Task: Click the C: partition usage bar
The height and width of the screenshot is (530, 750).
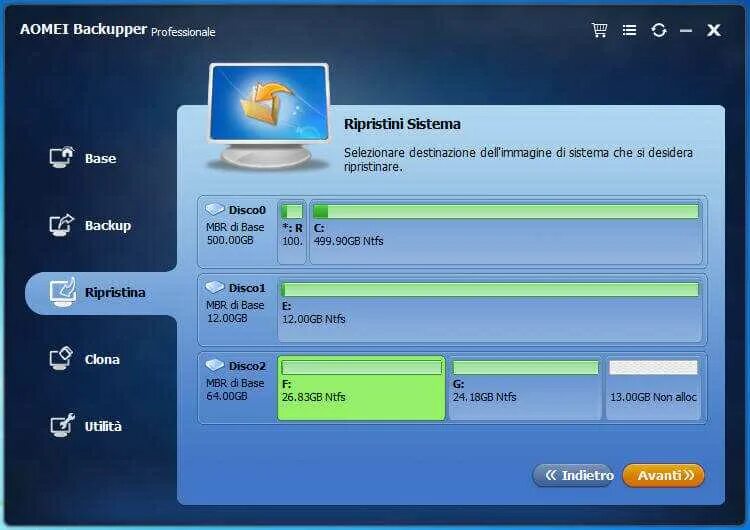Action: coord(506,211)
